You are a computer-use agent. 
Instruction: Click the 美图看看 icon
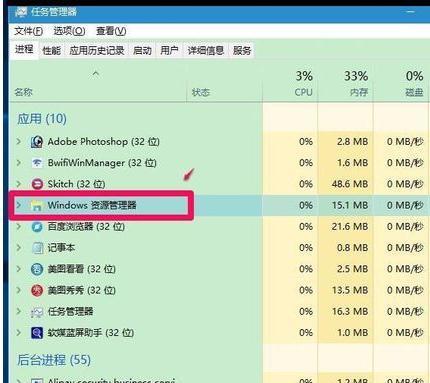[37, 269]
